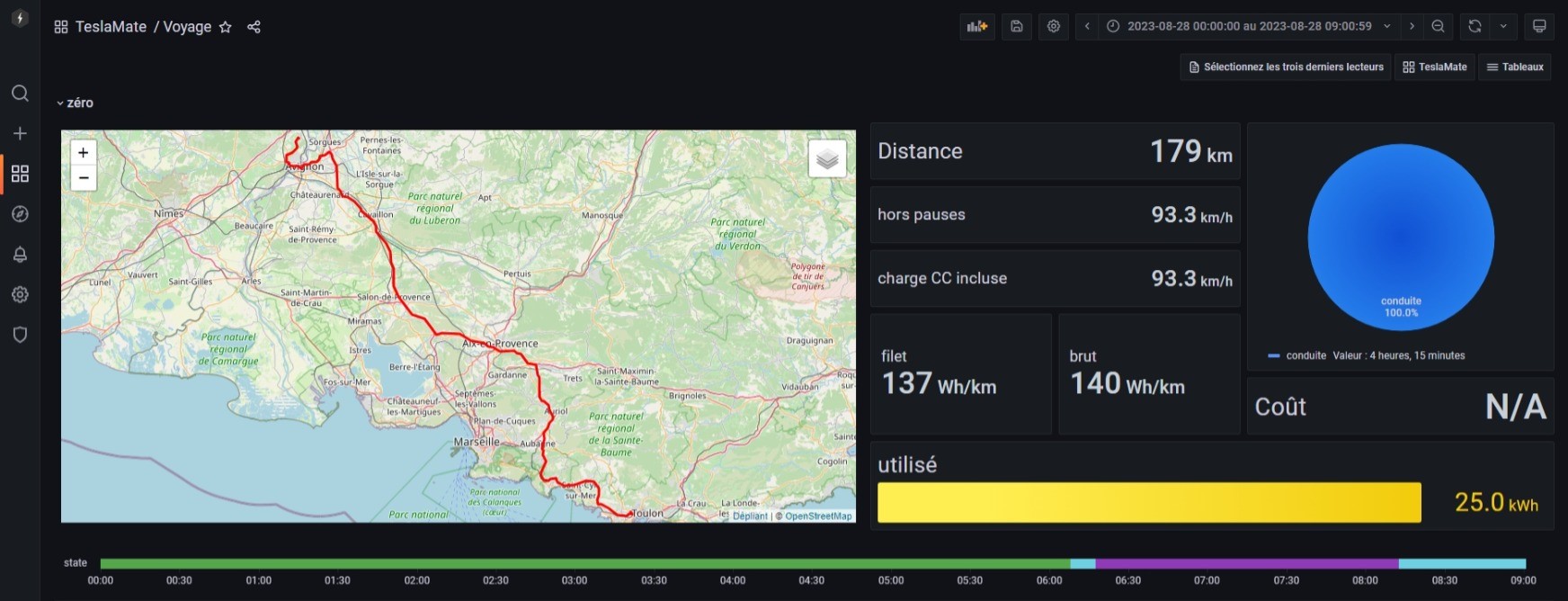
Task: Star the Voyage dashboard as favorite
Action: click(x=226, y=27)
